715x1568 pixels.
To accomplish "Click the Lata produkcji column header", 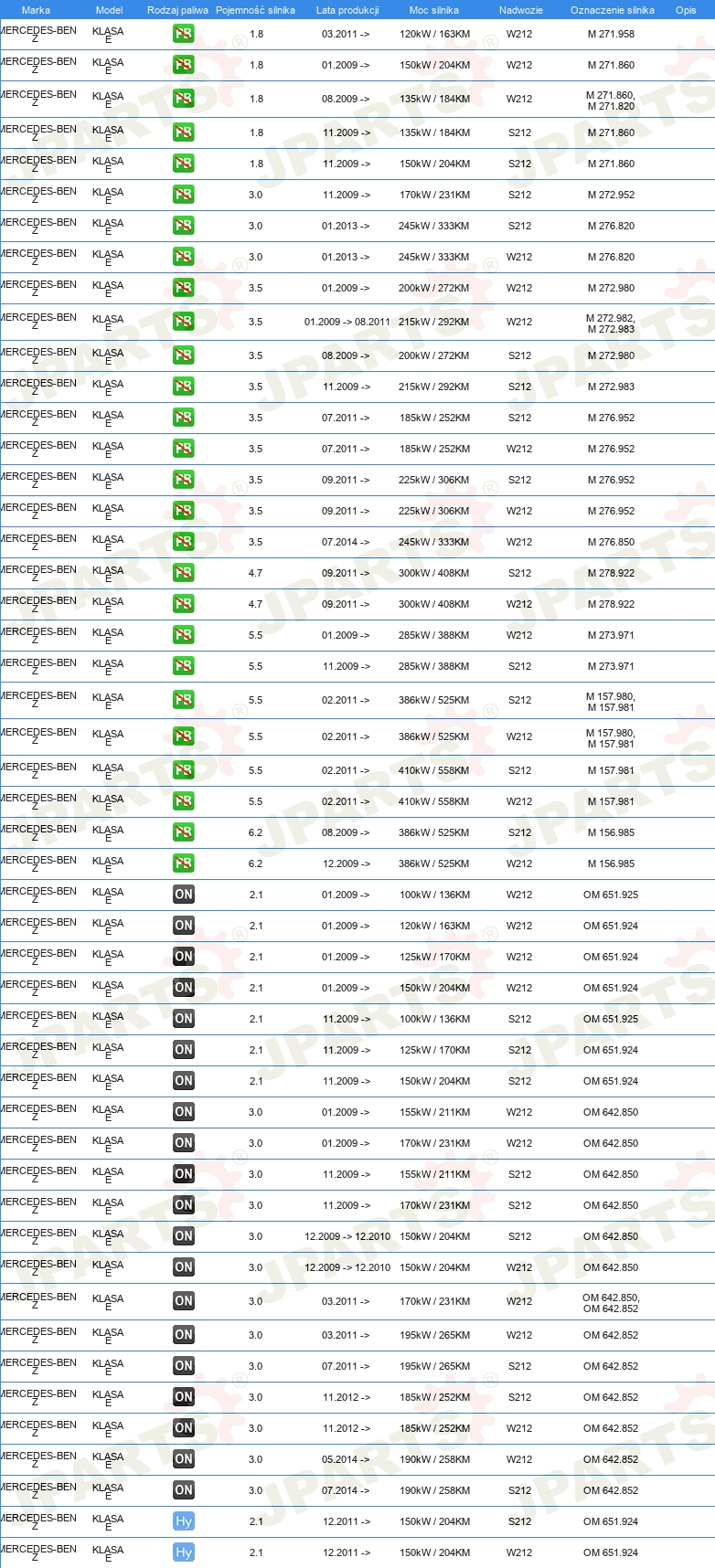I will (347, 10).
